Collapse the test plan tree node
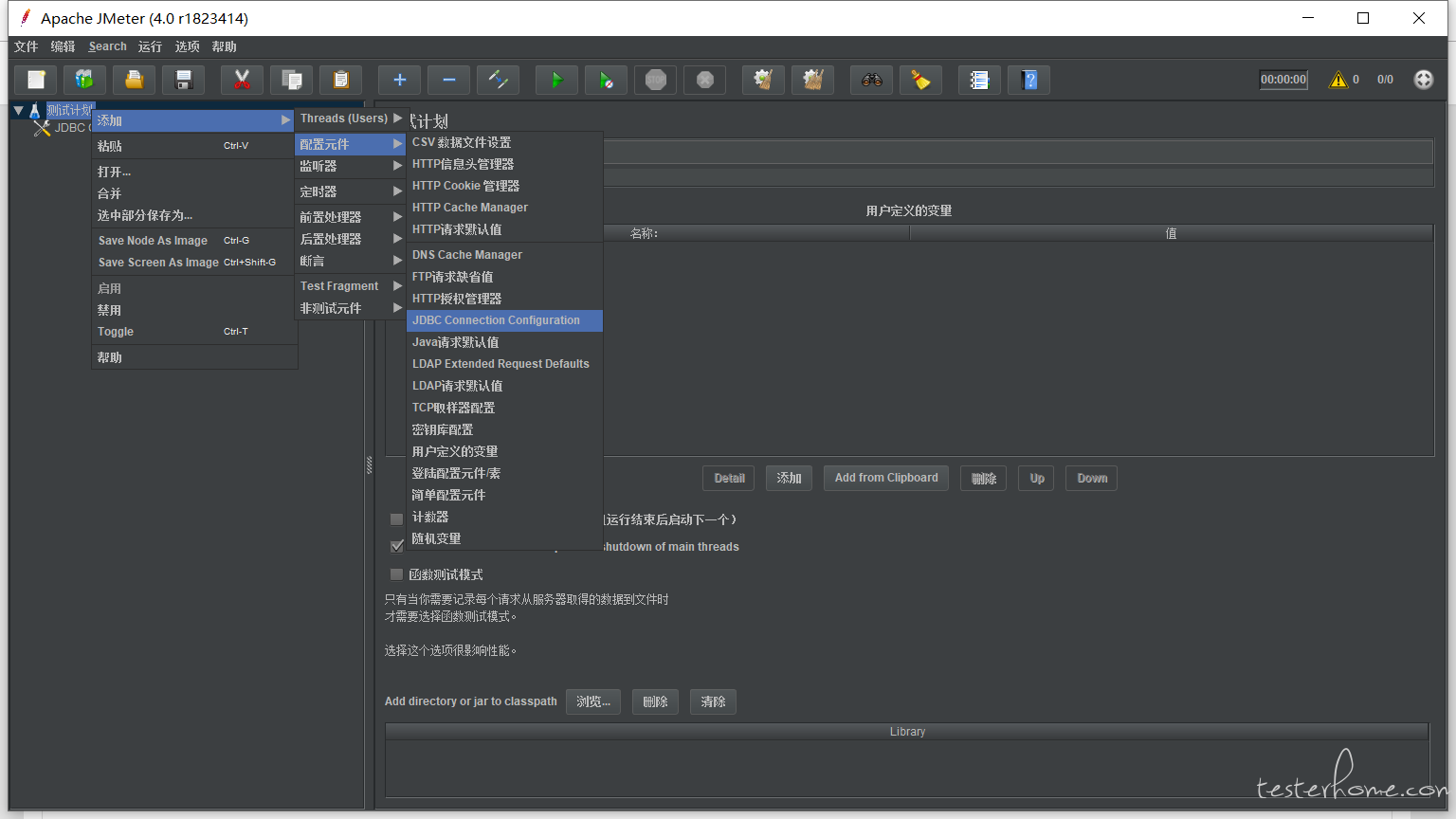1456x819 pixels. pyautogui.click(x=18, y=111)
